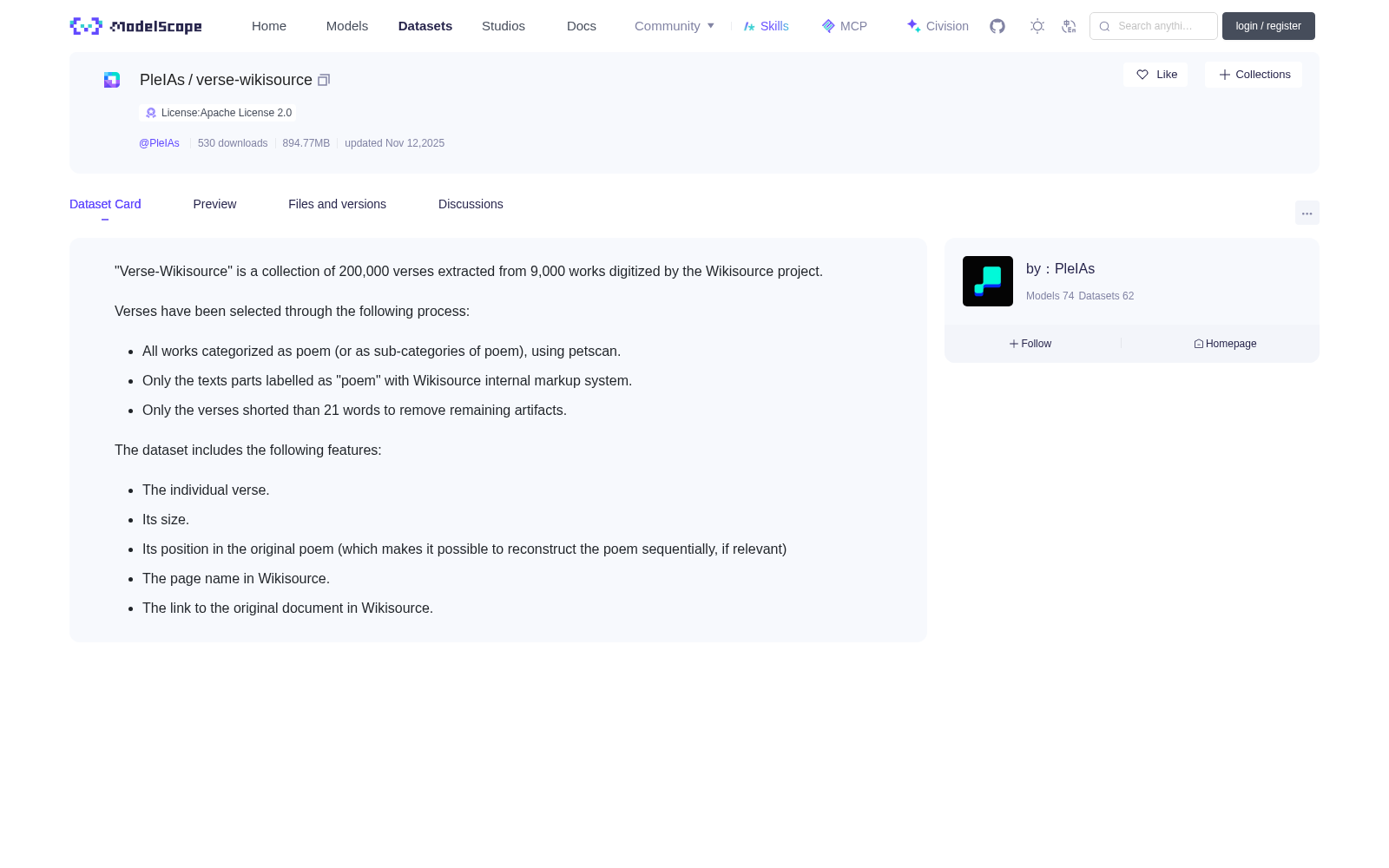Screen dimensions: 1389x868
Task: Open the @PleIAs author link
Action: click(x=159, y=143)
